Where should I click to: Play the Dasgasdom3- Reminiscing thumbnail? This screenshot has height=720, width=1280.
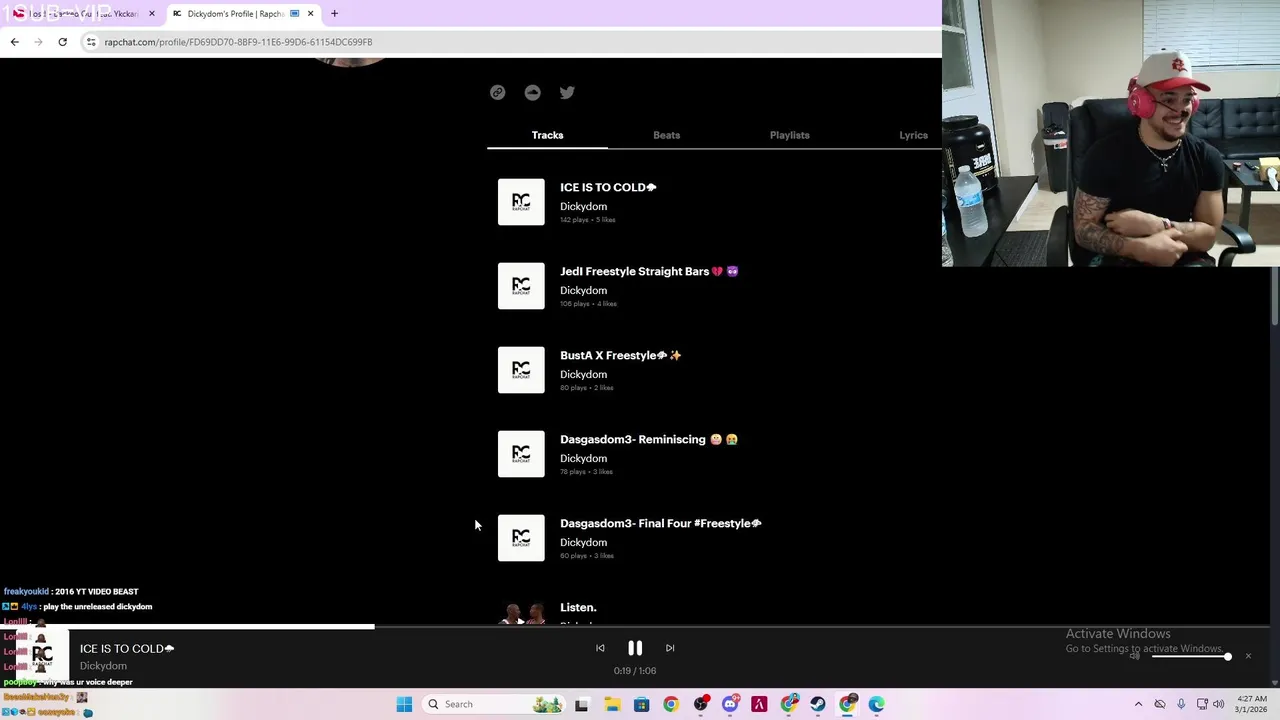pyautogui.click(x=521, y=454)
